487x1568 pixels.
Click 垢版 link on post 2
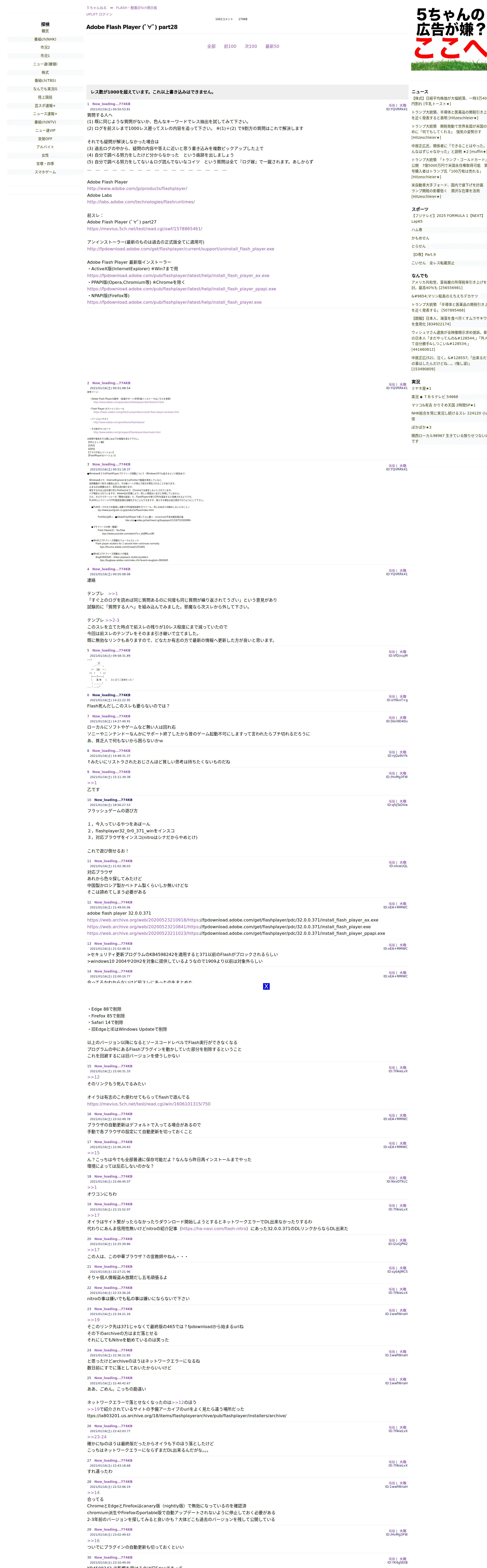(392, 385)
